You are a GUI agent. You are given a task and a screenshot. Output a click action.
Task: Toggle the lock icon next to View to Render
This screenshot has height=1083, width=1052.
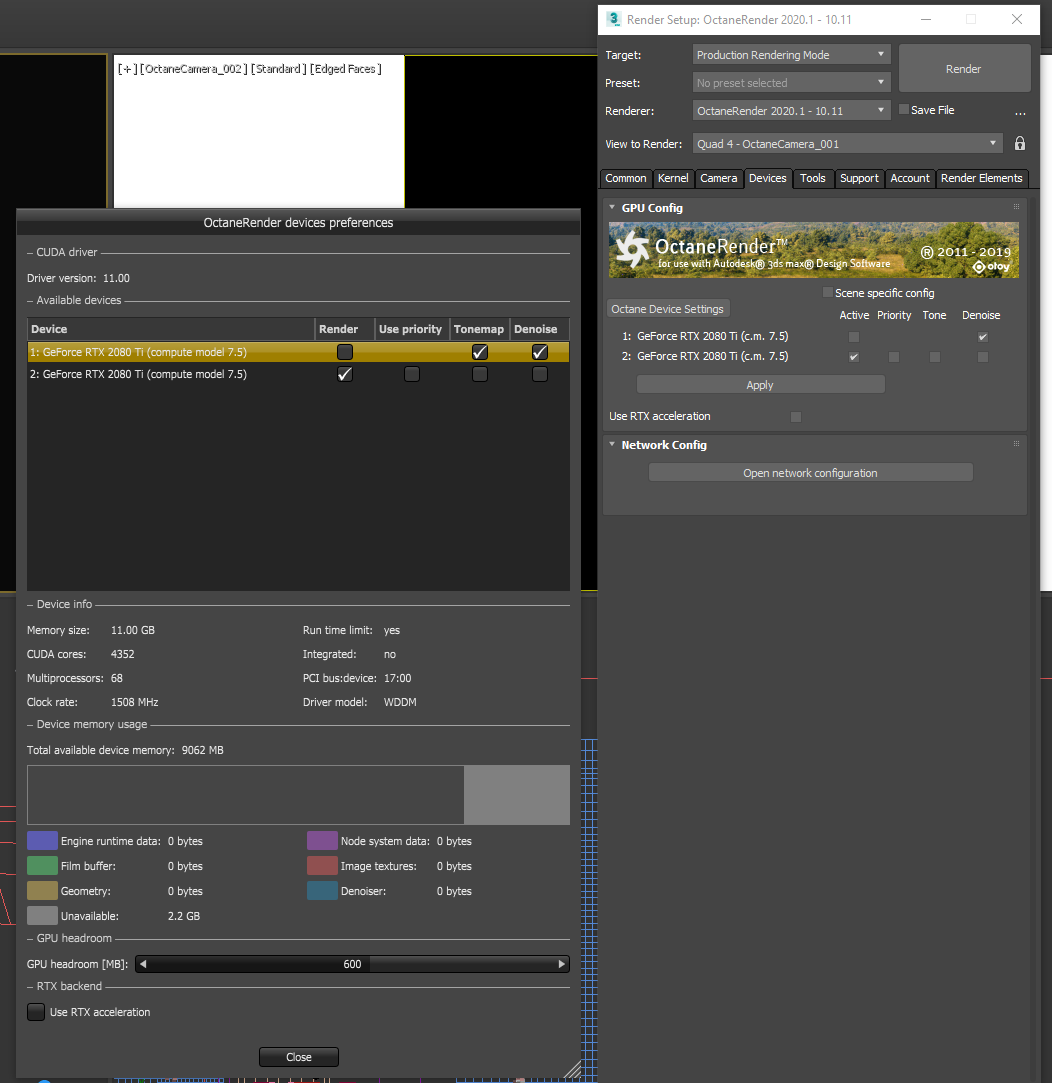tap(1020, 144)
